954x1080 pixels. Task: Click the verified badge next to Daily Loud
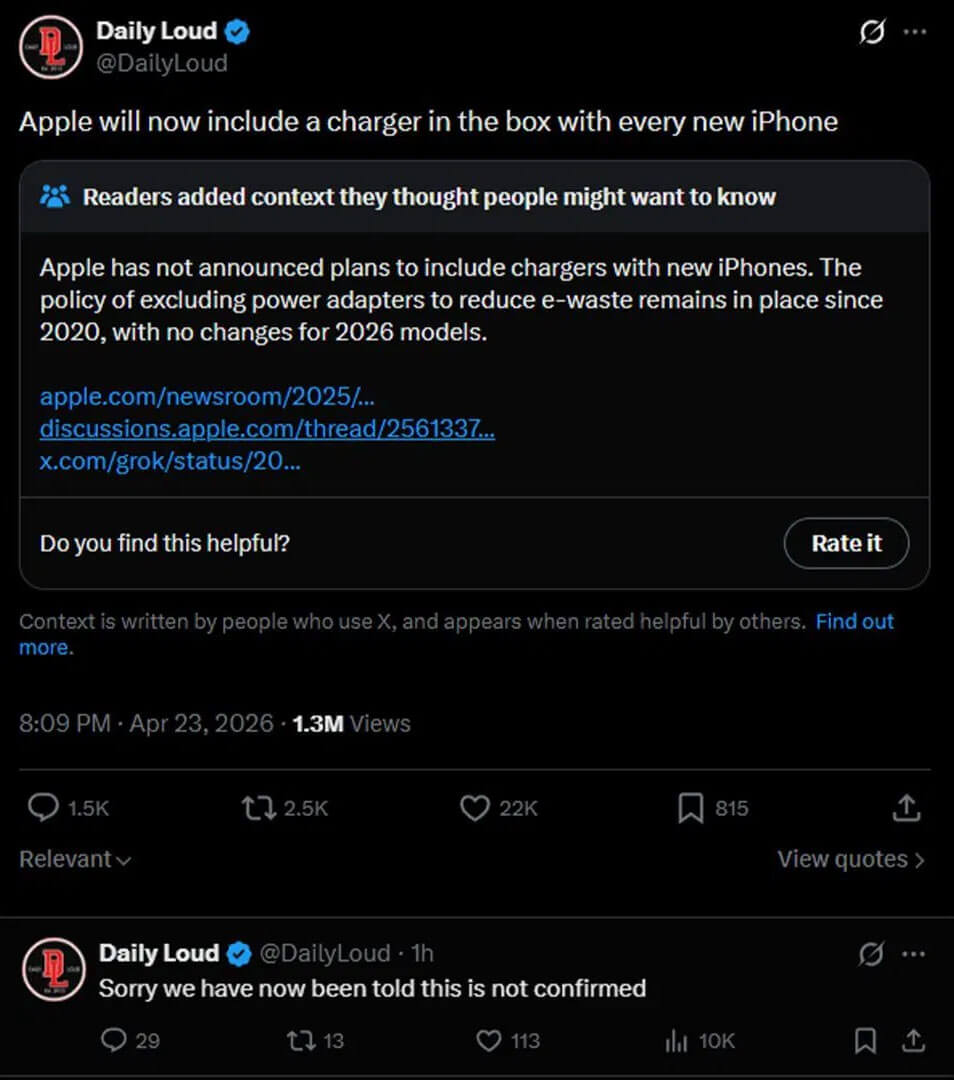[236, 30]
